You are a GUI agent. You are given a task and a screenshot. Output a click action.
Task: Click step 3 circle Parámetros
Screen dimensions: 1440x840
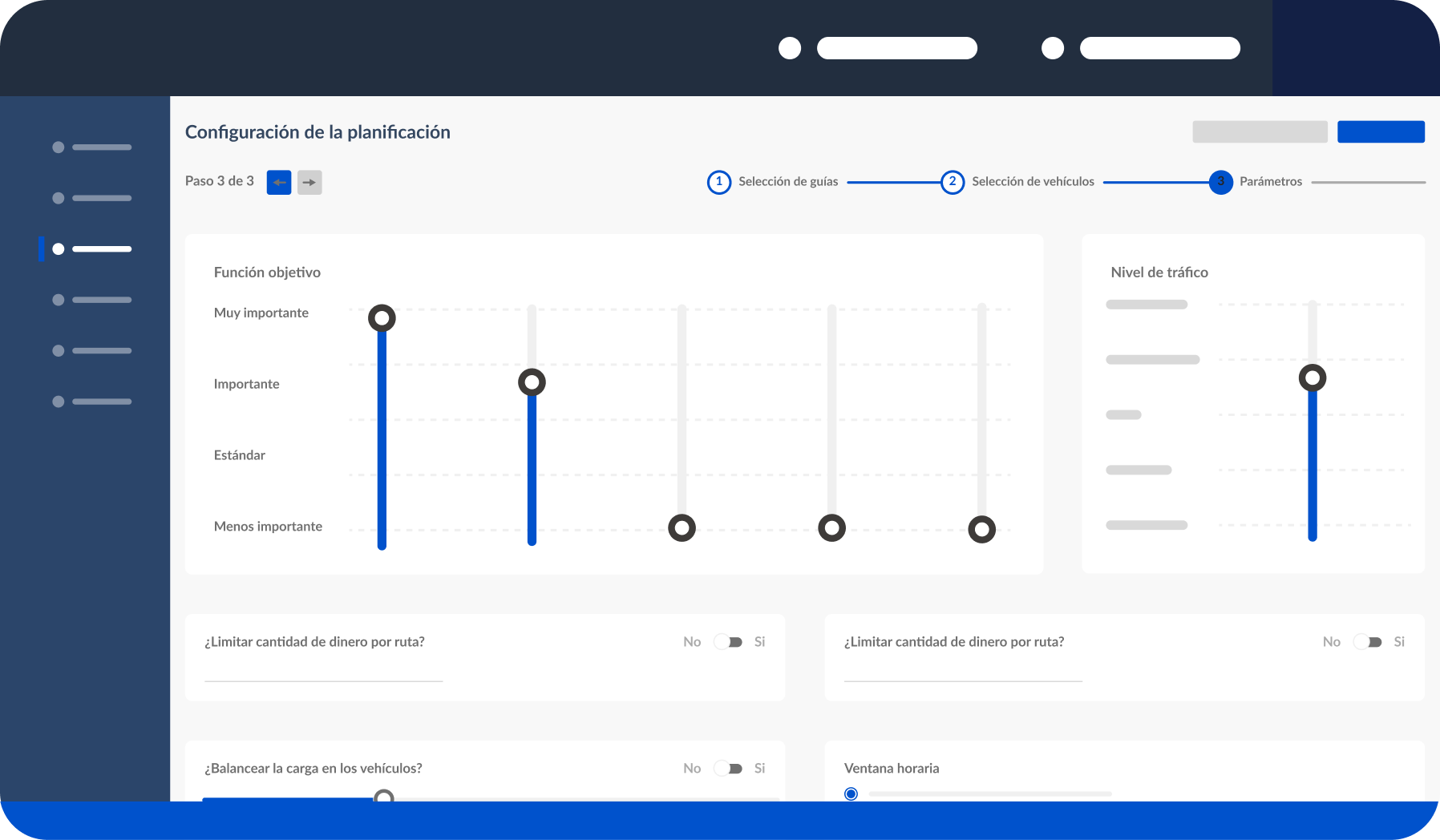coord(1220,182)
